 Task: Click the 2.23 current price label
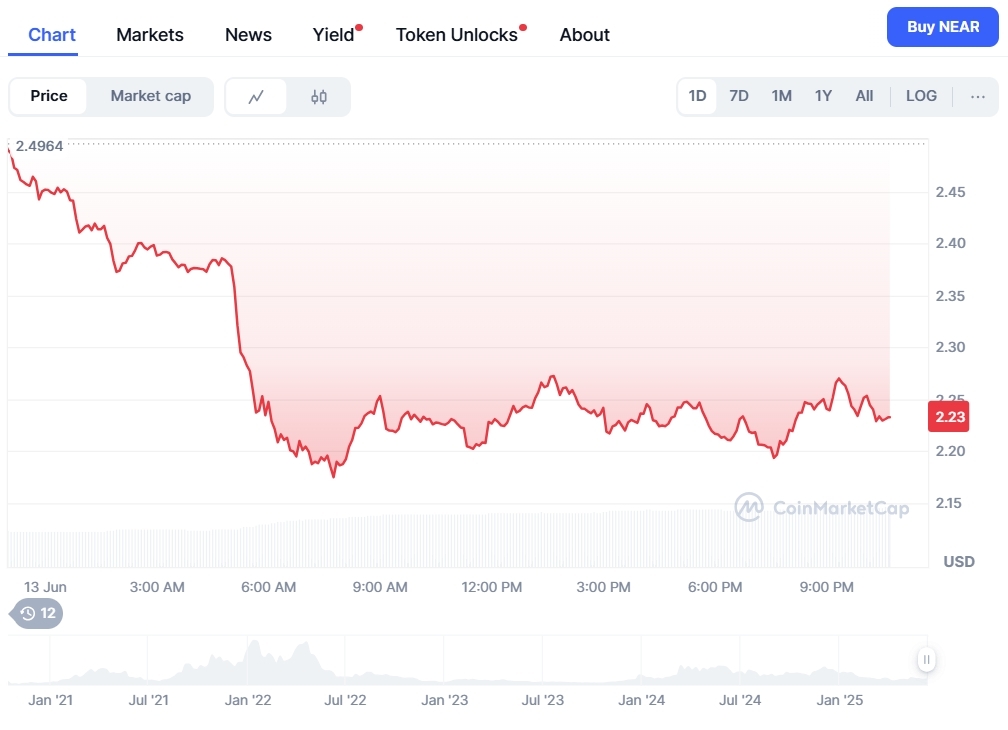coord(949,417)
